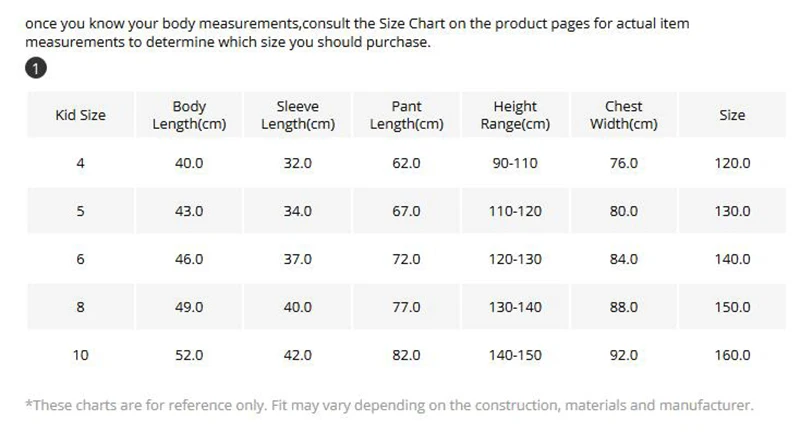Screen dimensions: 800x432
Task: Select the Kid Size column header
Action: [x=81, y=115]
